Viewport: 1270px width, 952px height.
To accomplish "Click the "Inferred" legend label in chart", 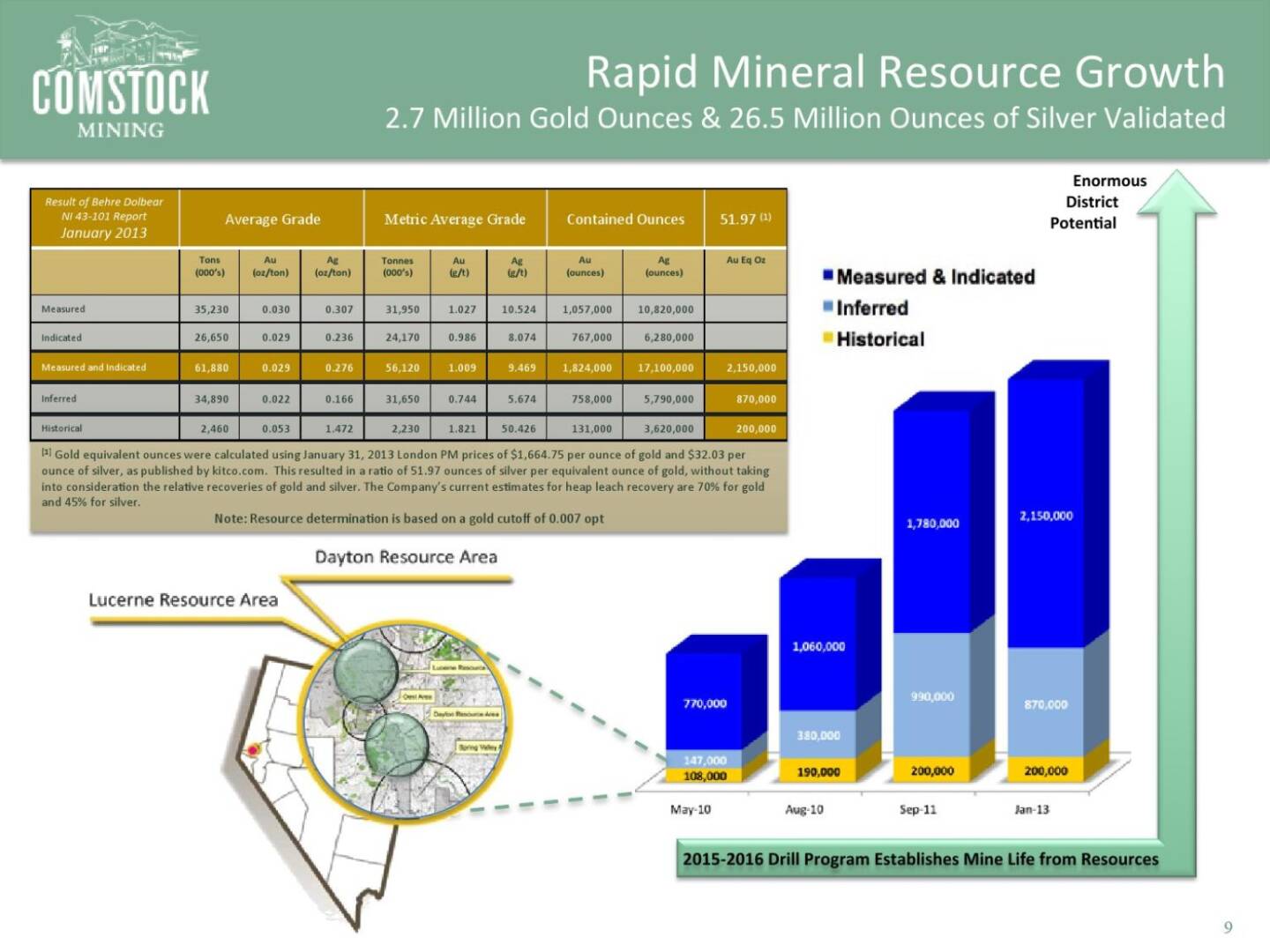I will tap(872, 308).
